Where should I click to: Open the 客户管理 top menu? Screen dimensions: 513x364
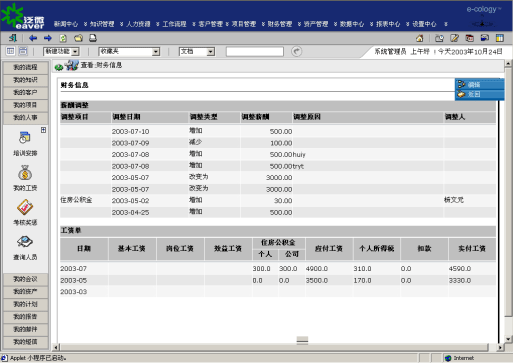[210, 24]
